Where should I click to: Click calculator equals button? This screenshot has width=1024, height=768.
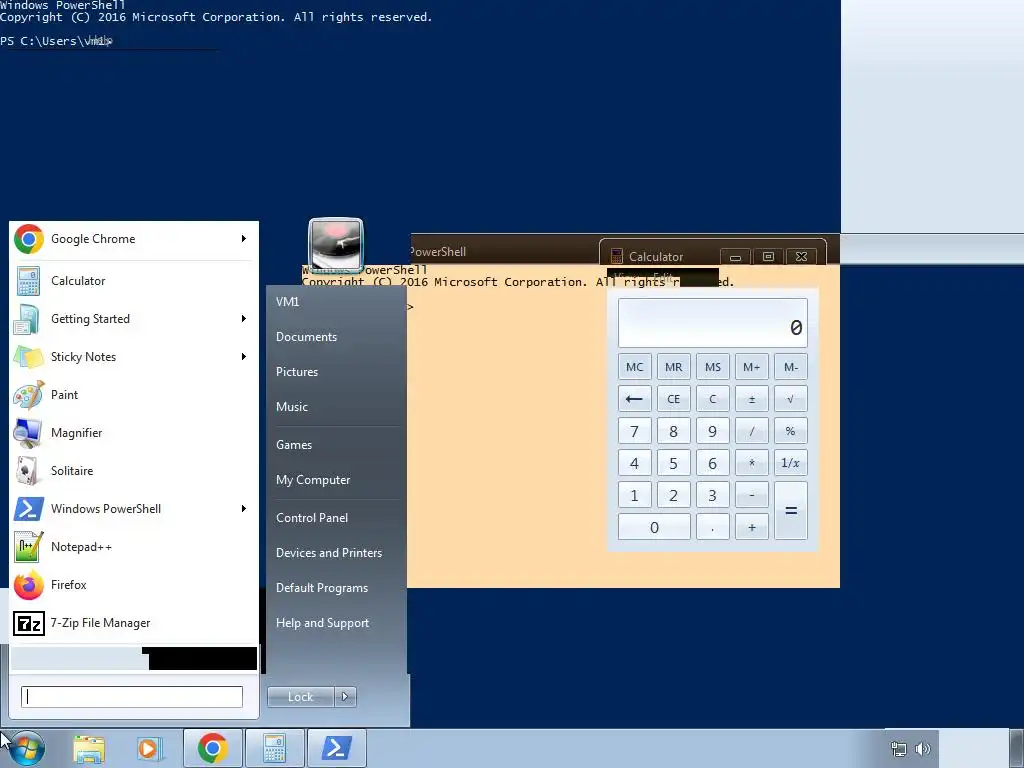tap(791, 511)
